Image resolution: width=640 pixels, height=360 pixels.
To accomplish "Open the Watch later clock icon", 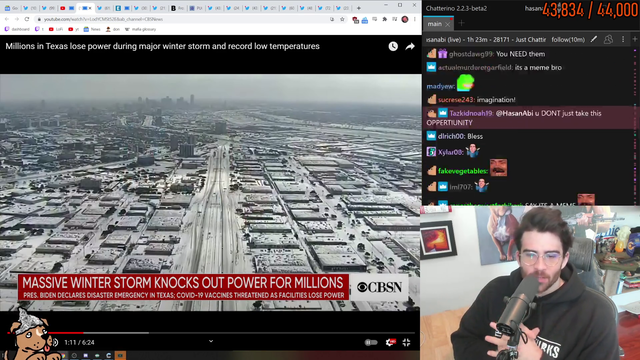I will tap(393, 47).
